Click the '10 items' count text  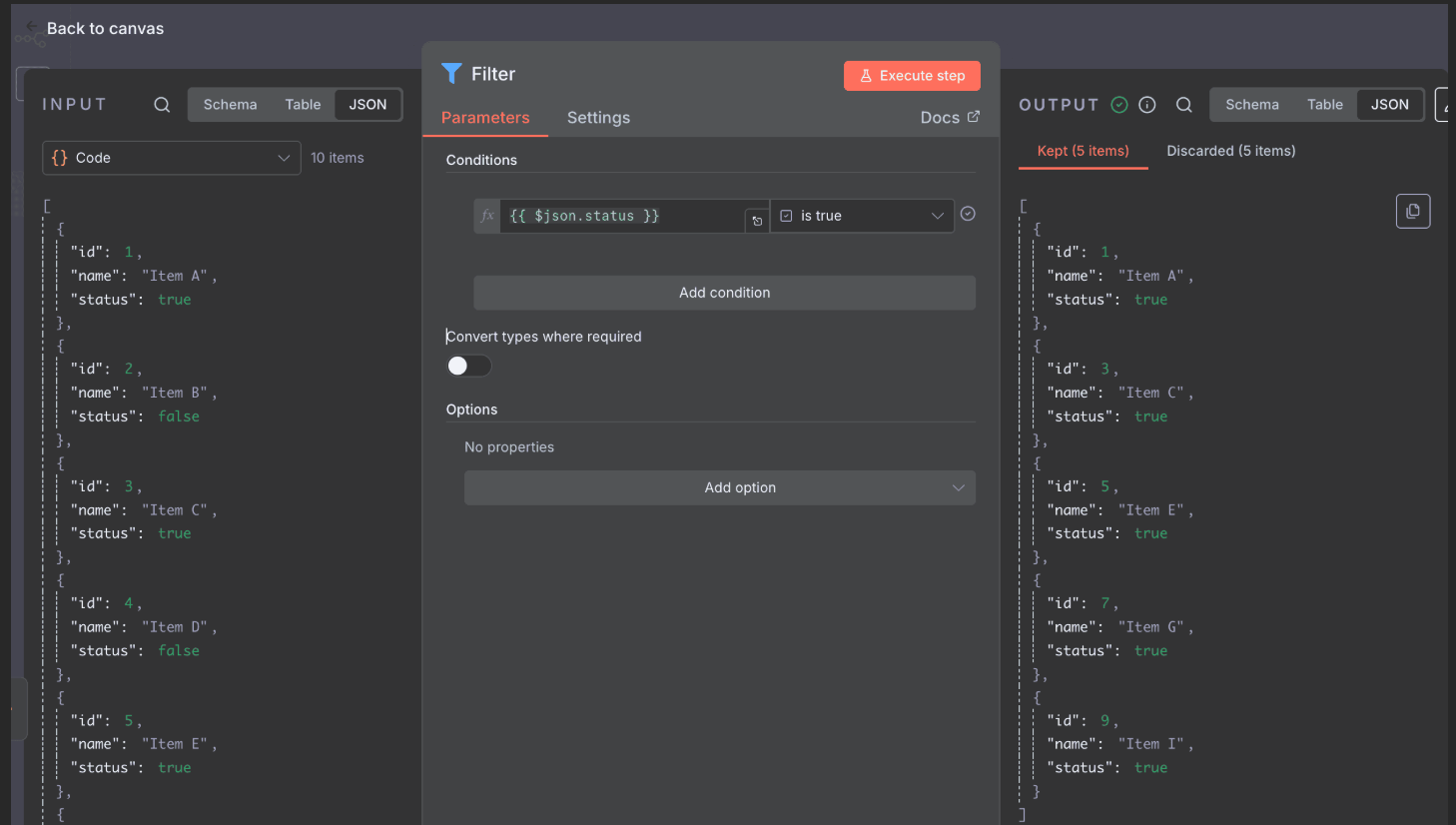pyautogui.click(x=338, y=158)
